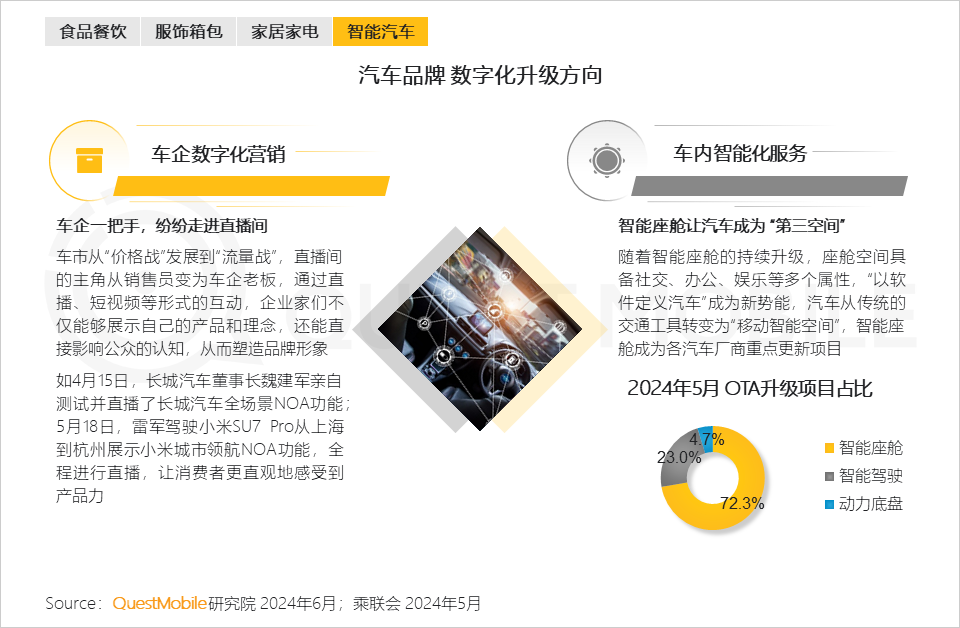Click the 4.7% donut chart label

pos(707,439)
